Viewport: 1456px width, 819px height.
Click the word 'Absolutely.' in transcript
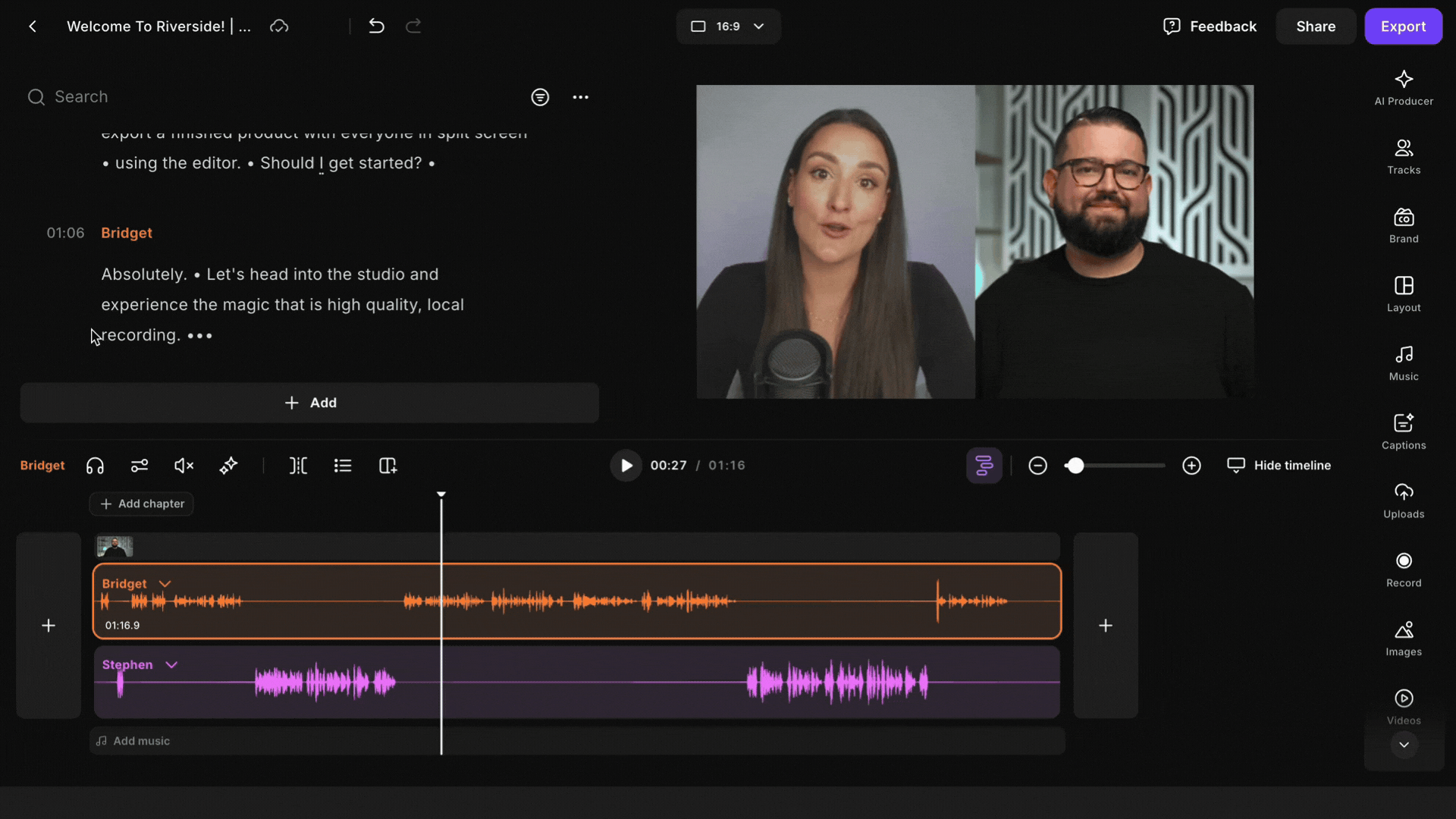pos(144,275)
